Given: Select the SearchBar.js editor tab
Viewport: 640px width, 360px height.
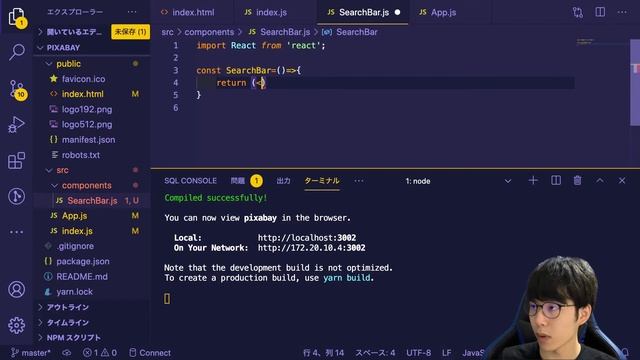Looking at the screenshot, I should click(x=363, y=13).
